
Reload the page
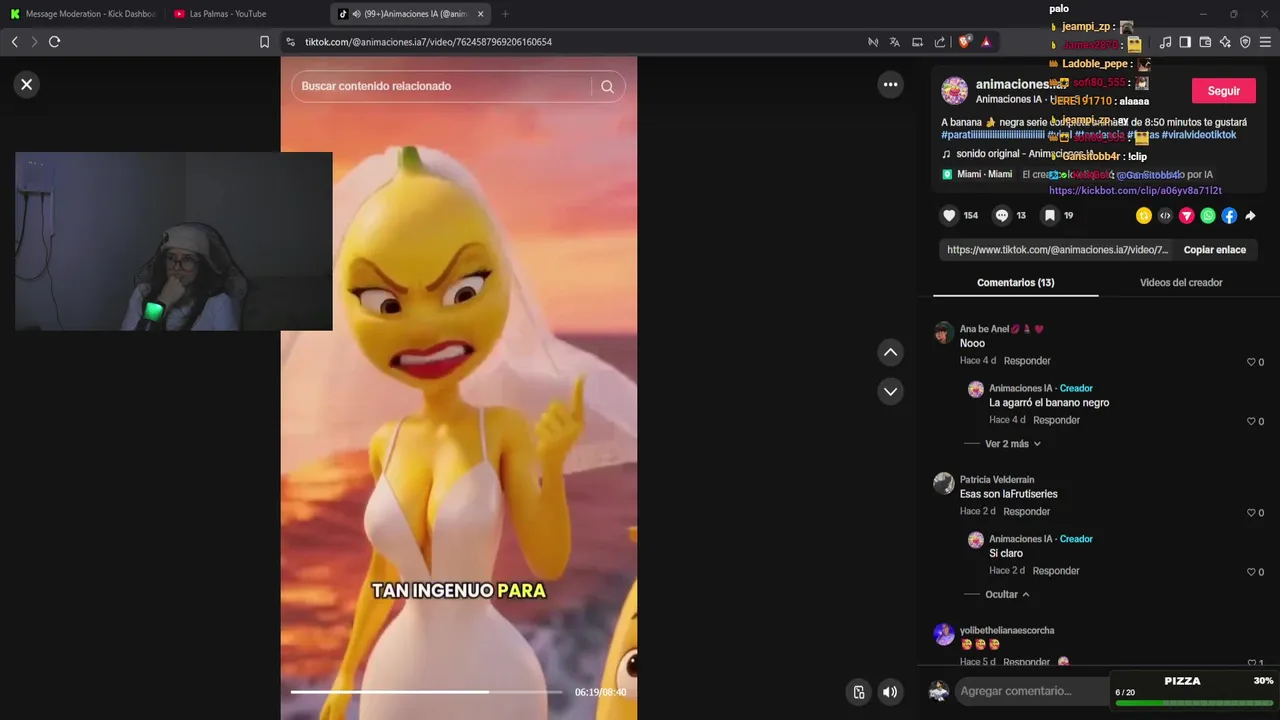point(54,42)
